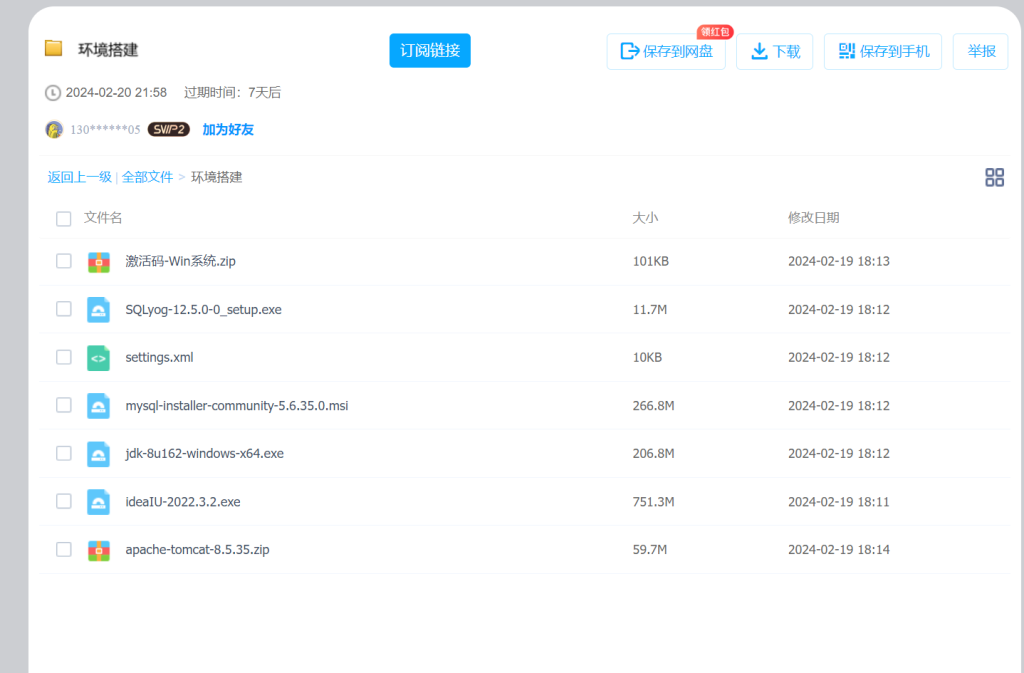Save files using 保存到网盘 button
This screenshot has height=673, width=1024.
pyautogui.click(x=666, y=51)
